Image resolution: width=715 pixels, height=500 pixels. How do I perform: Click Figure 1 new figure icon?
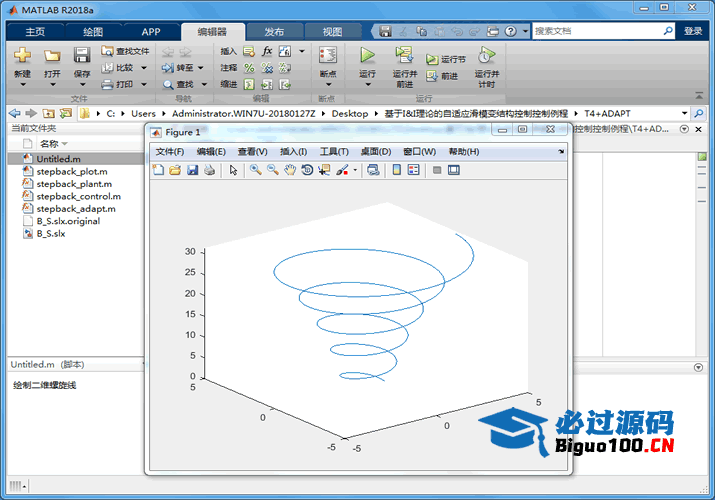[x=158, y=170]
